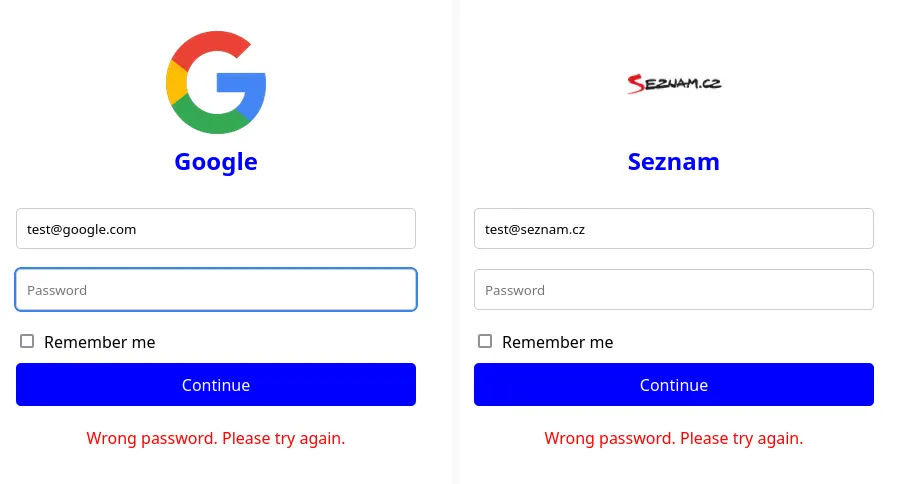The width and height of the screenshot is (917, 484).
Task: Click the Google G logo
Action: [216, 83]
